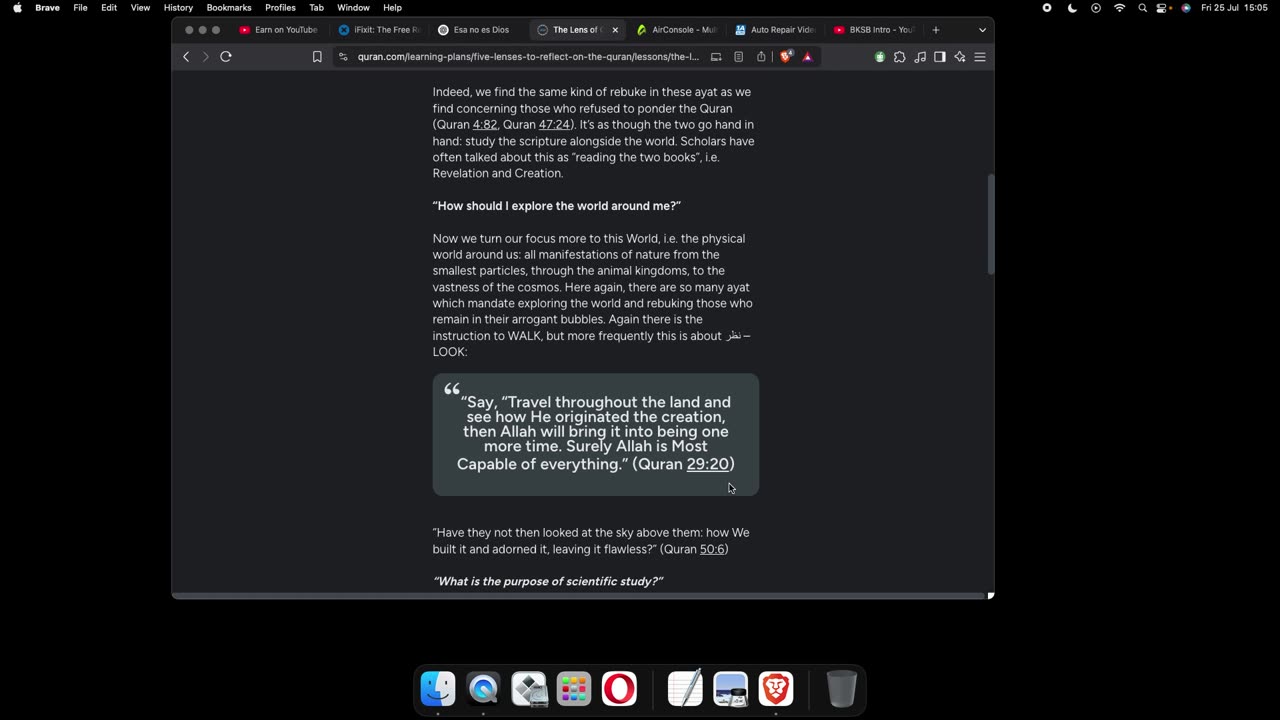
Task: Click the page vertical scrollbar thumb
Action: point(991,224)
